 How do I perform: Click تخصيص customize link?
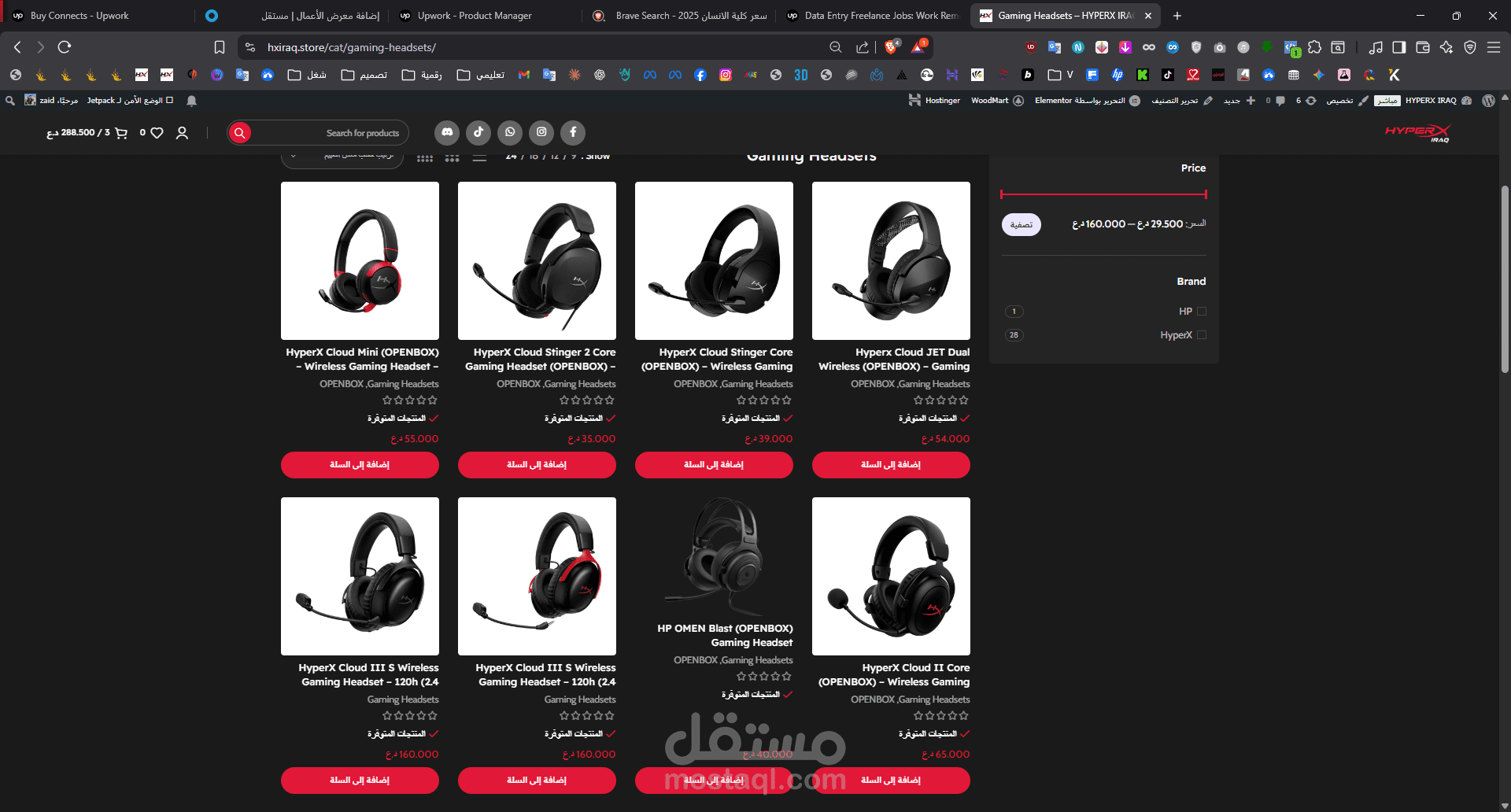pos(1347,101)
